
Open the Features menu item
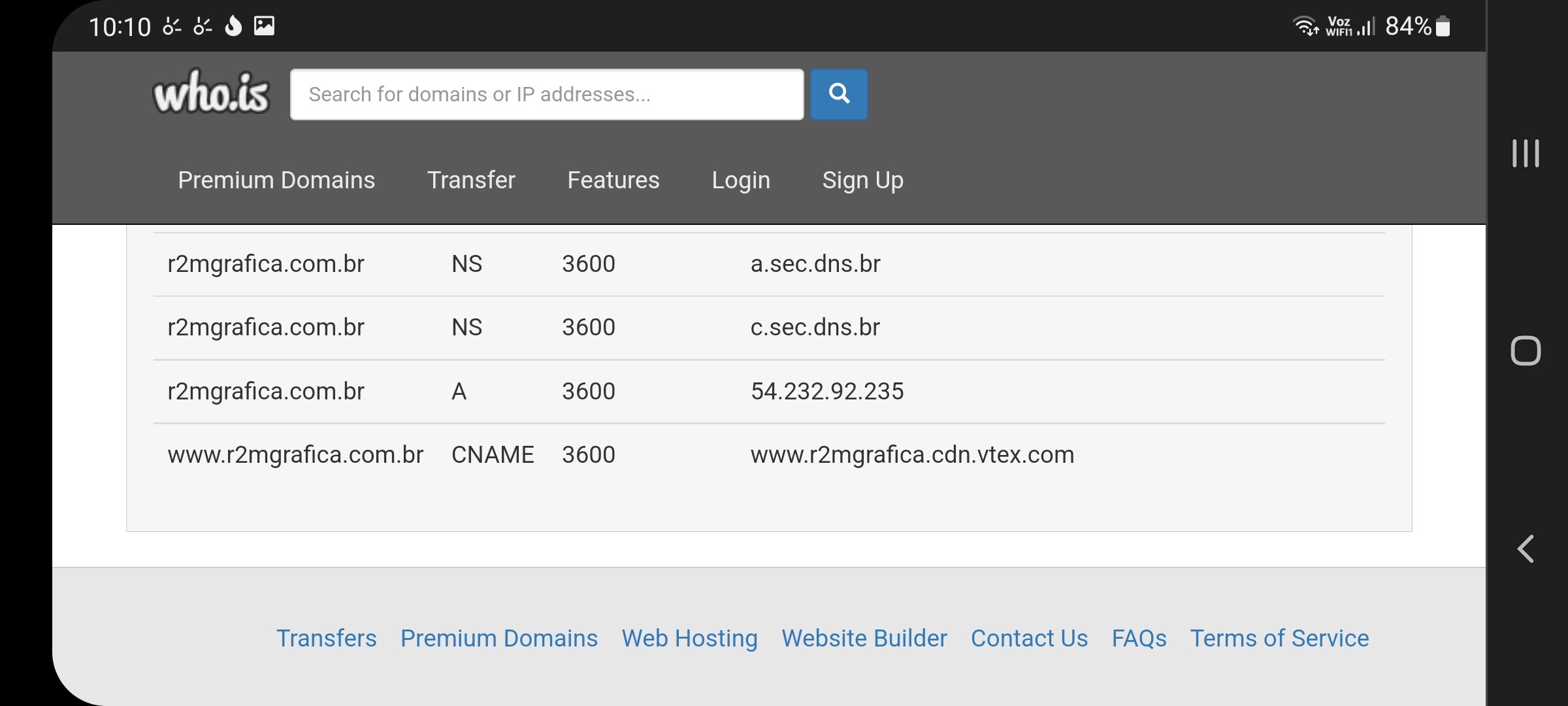(613, 180)
